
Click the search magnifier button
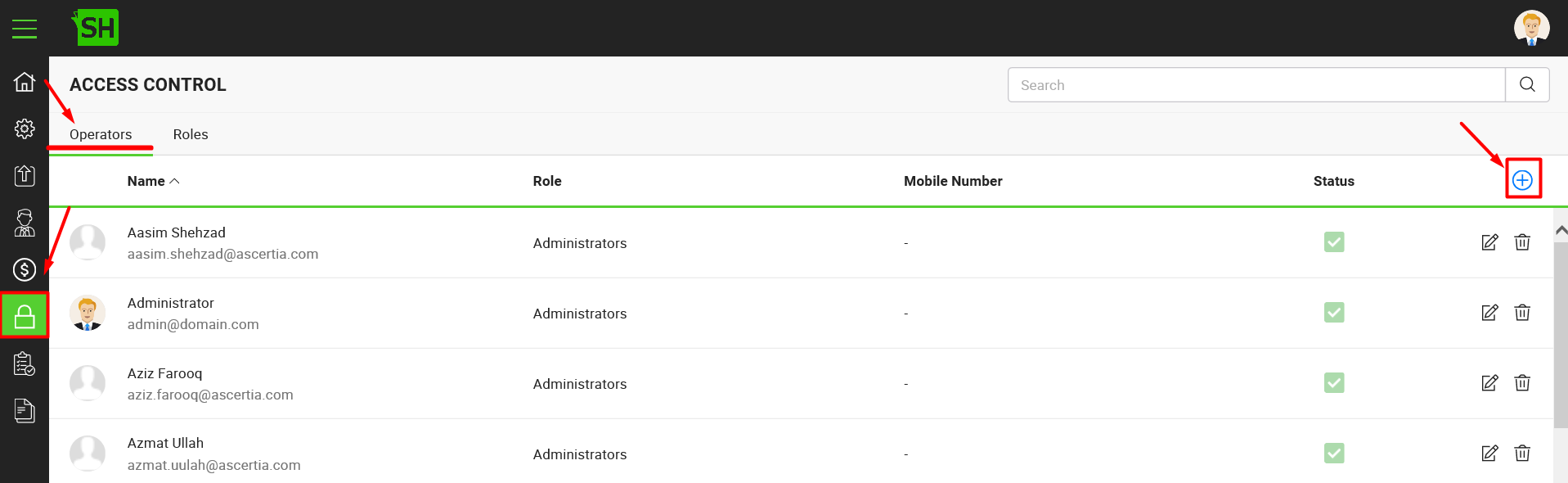point(1527,84)
